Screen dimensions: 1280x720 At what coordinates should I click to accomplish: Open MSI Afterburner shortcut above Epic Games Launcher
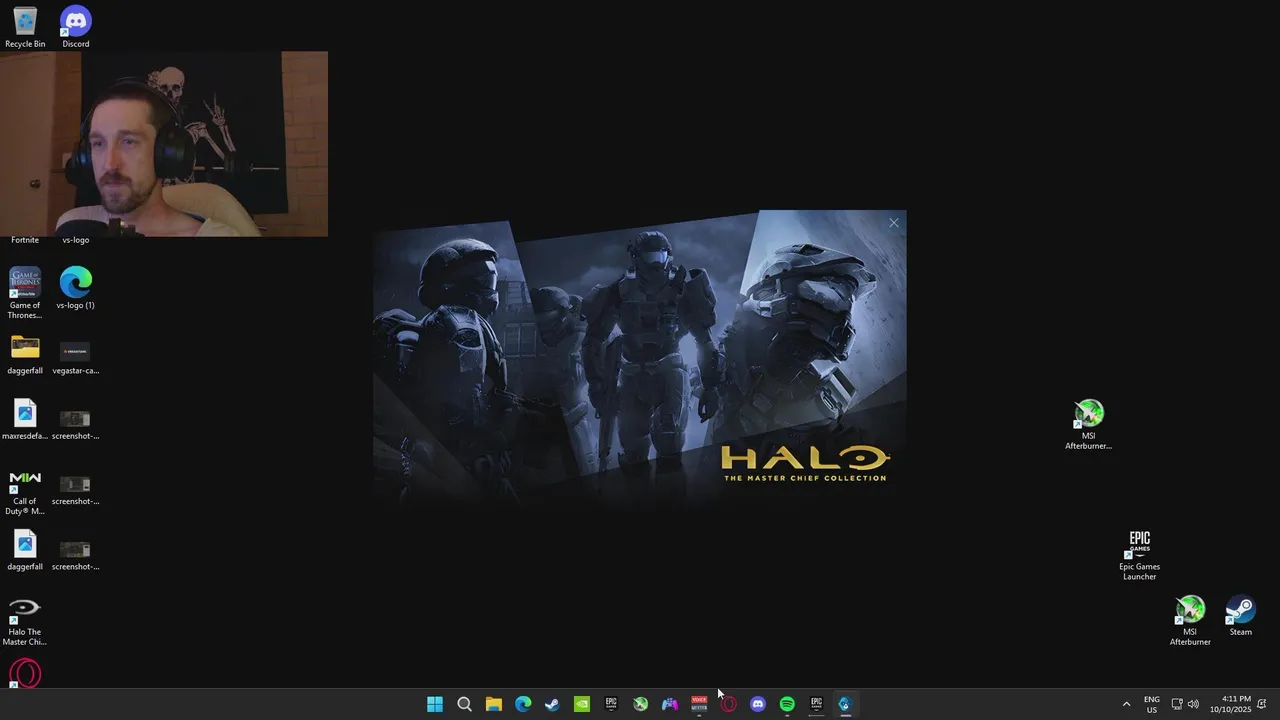[1089, 425]
